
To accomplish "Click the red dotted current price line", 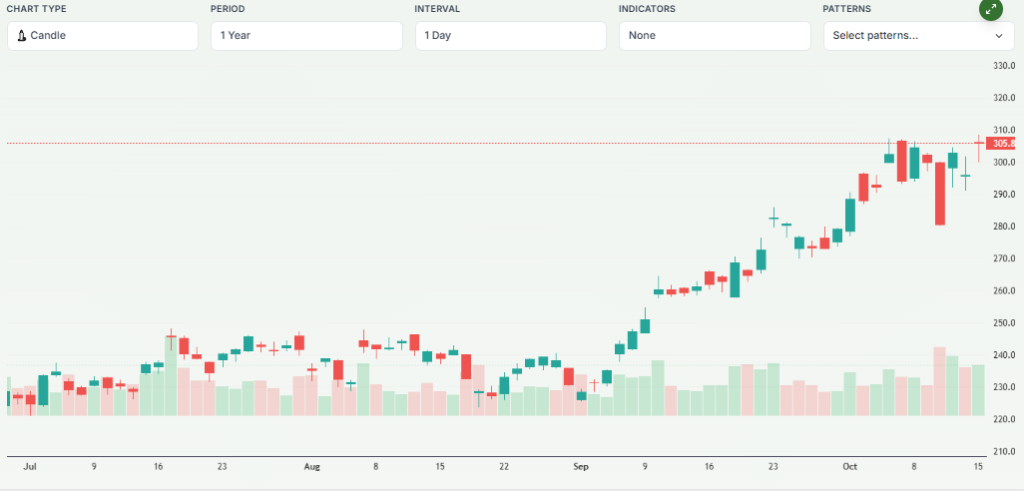I will click(x=500, y=144).
